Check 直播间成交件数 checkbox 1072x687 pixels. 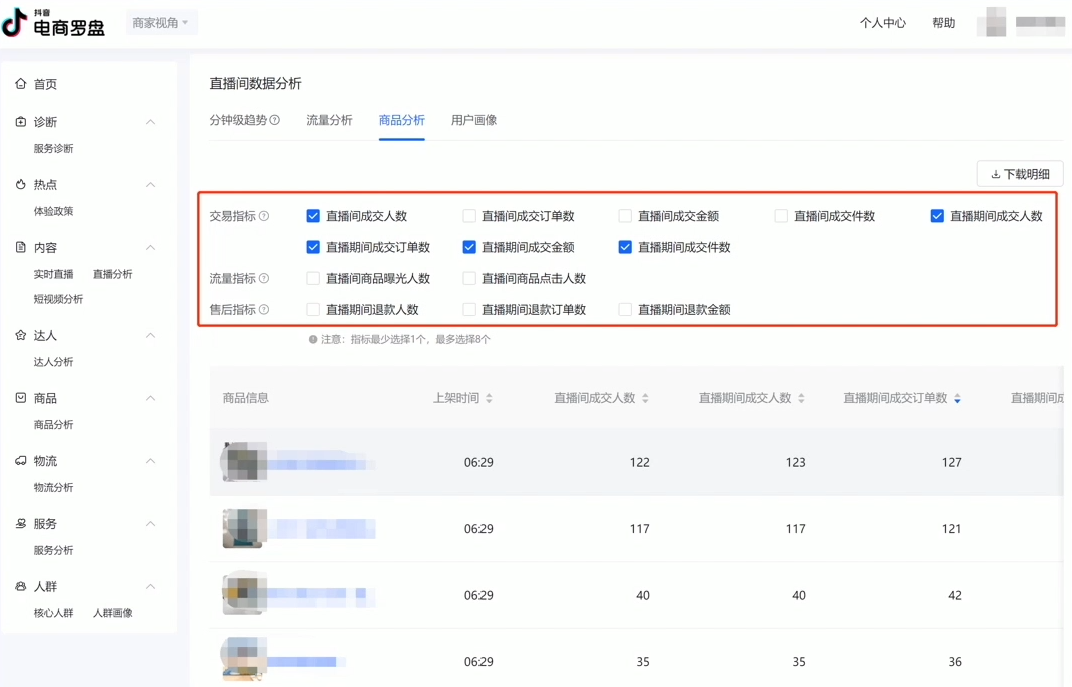(x=781, y=216)
